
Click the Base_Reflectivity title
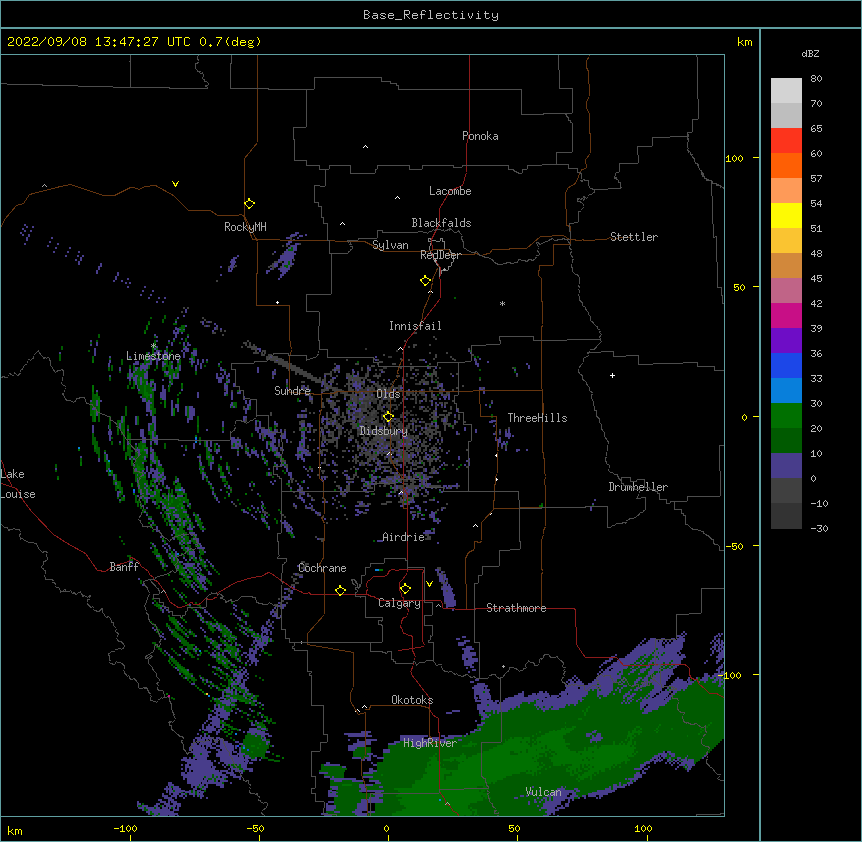coord(431,15)
